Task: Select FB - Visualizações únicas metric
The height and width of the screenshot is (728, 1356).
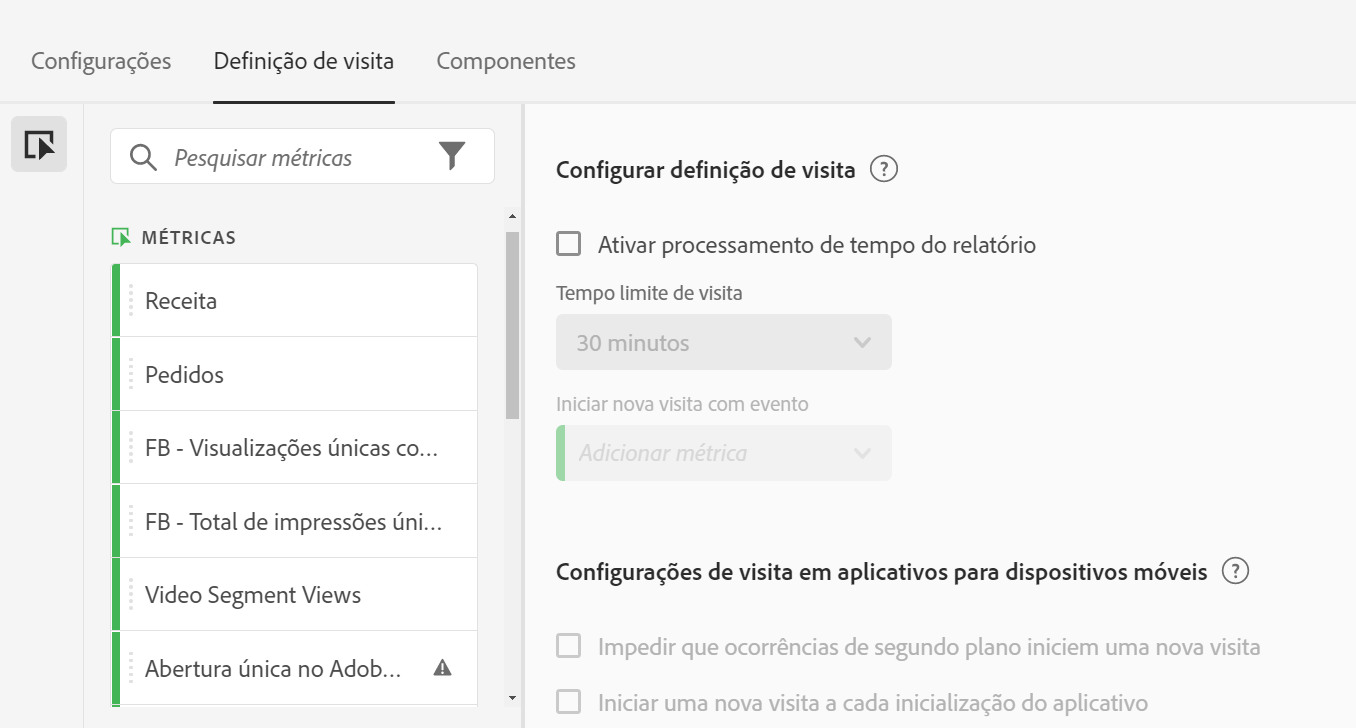Action: click(291, 448)
